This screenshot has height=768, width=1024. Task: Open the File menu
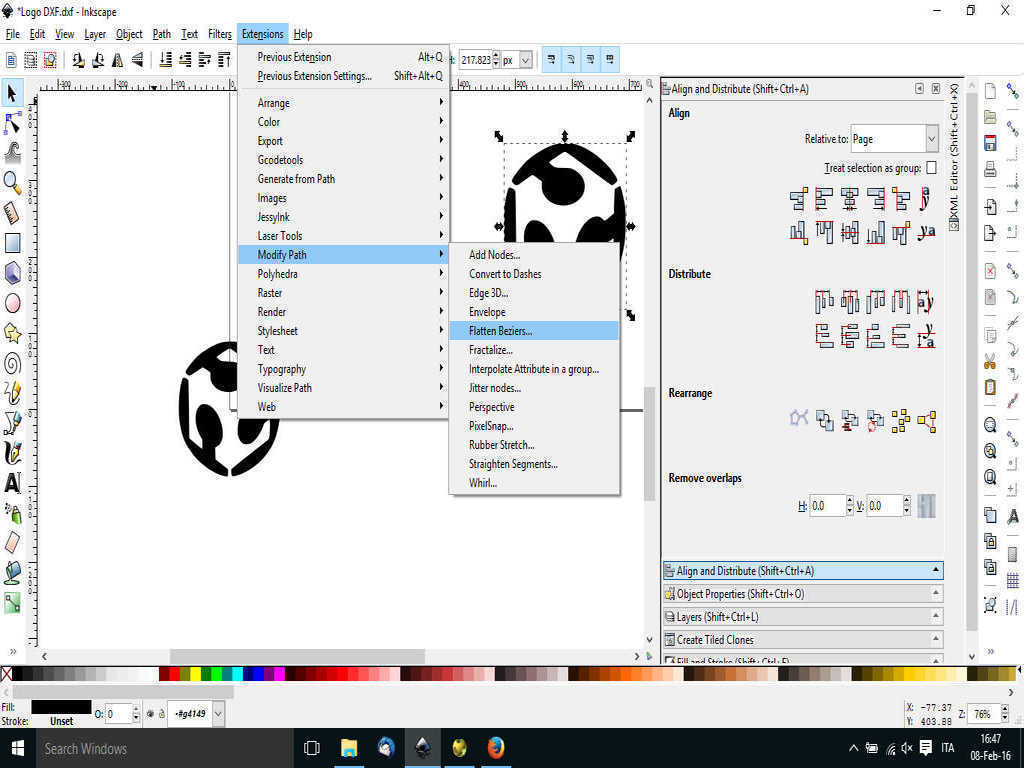pyautogui.click(x=12, y=34)
